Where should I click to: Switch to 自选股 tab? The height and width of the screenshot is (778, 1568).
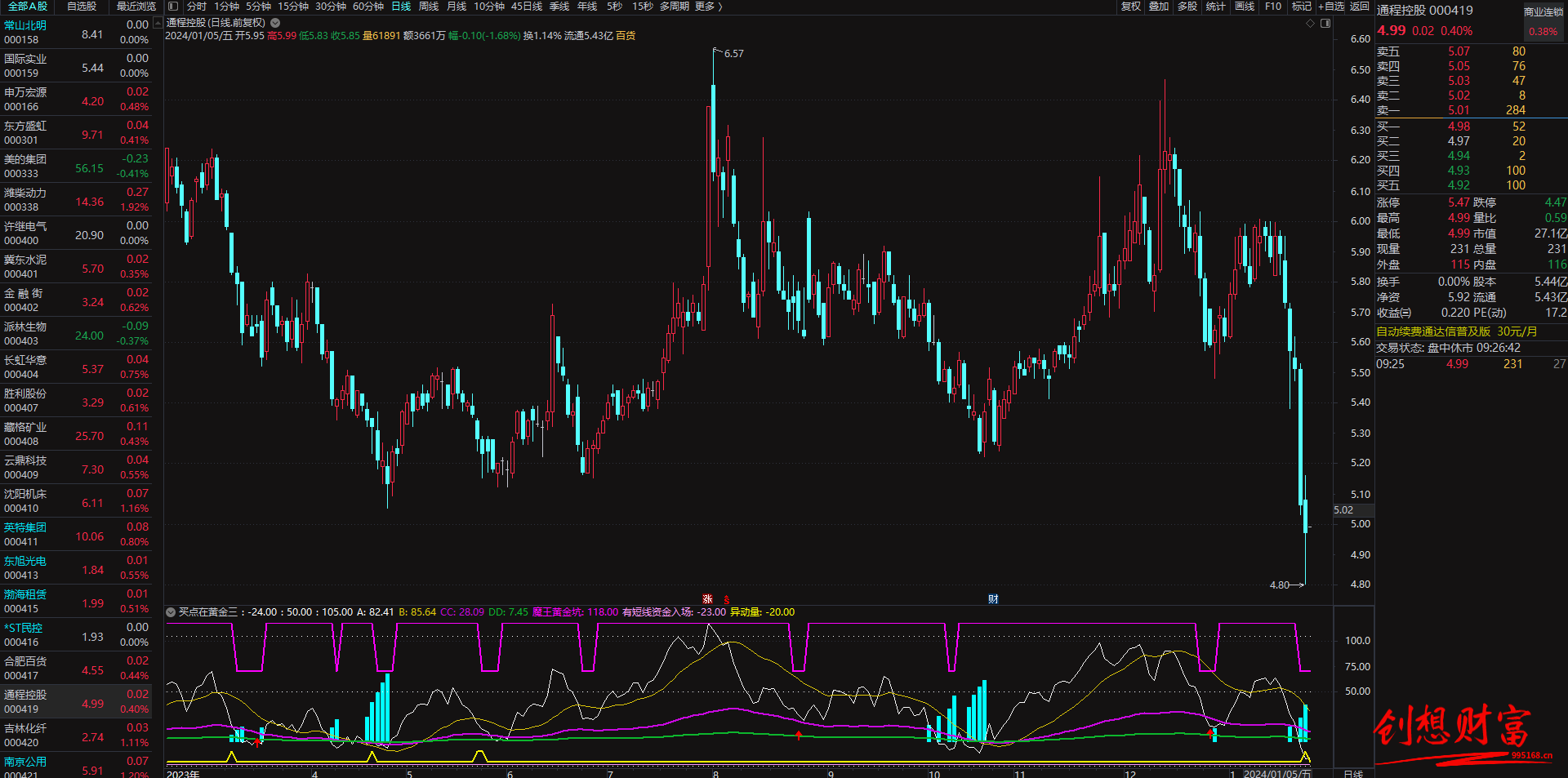[82, 6]
